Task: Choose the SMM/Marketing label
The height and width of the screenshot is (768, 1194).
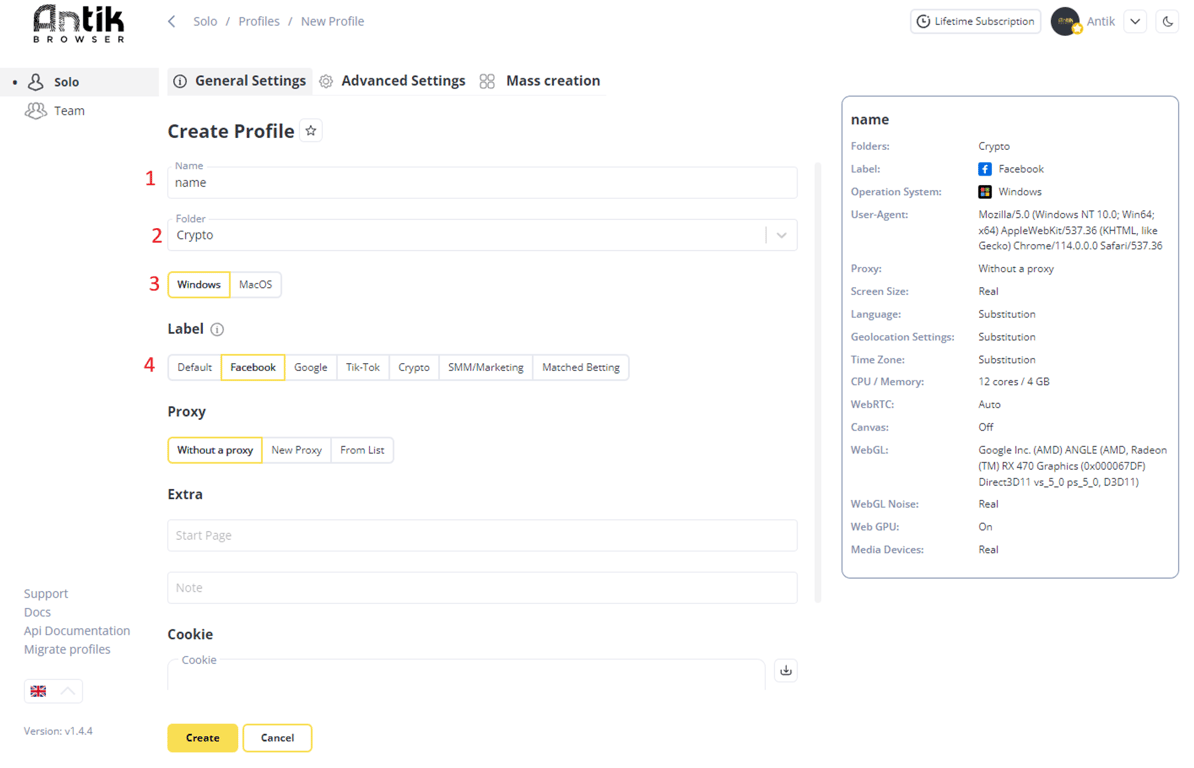Action: (x=486, y=368)
